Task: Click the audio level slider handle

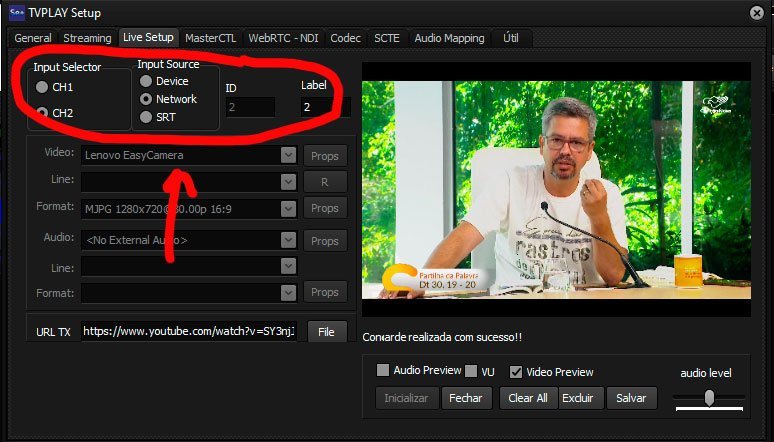Action: coord(709,398)
